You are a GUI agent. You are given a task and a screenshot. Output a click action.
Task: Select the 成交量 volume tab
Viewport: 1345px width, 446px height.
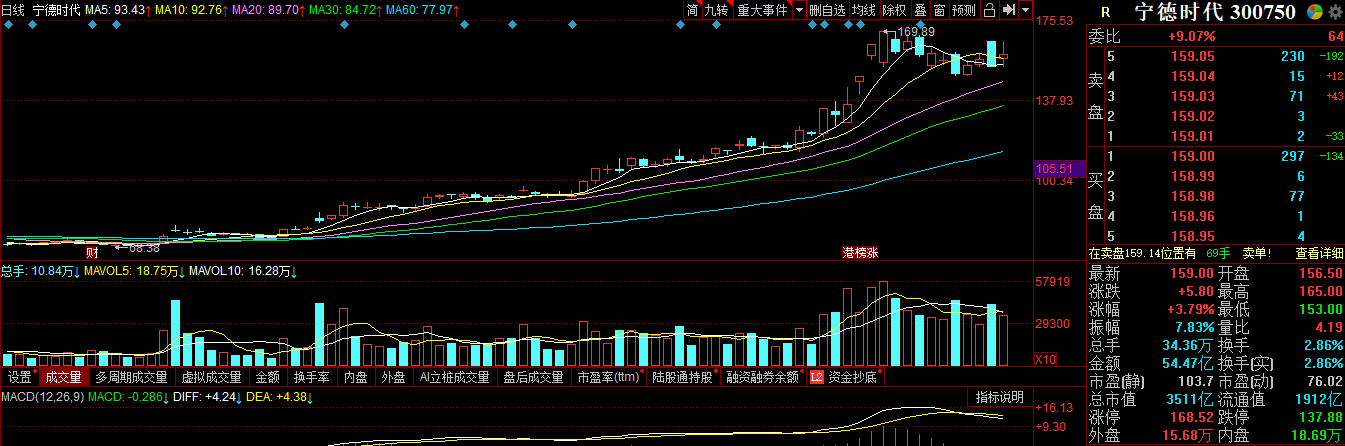coord(63,377)
